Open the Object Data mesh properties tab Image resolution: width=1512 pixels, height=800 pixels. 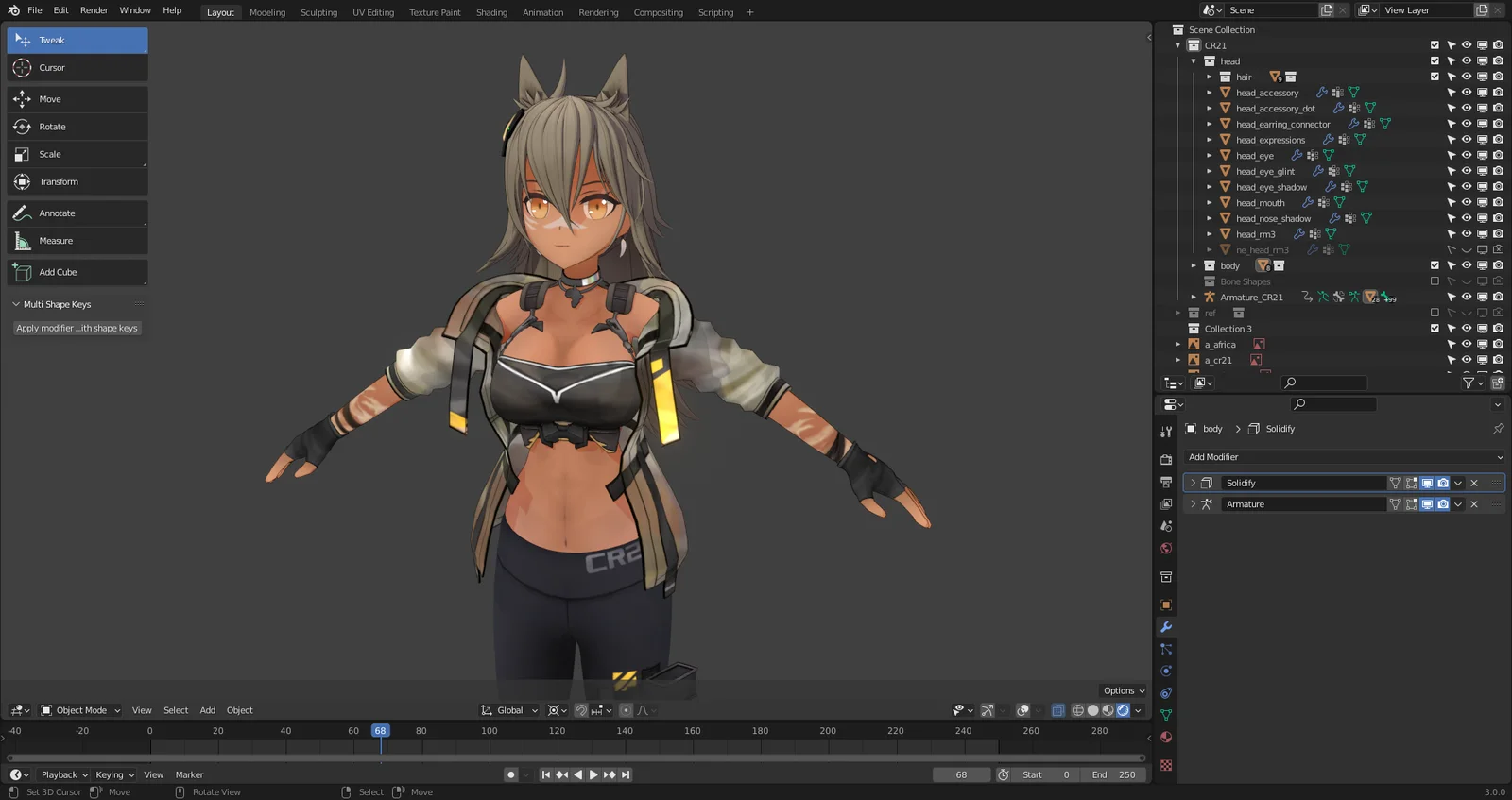[x=1166, y=715]
